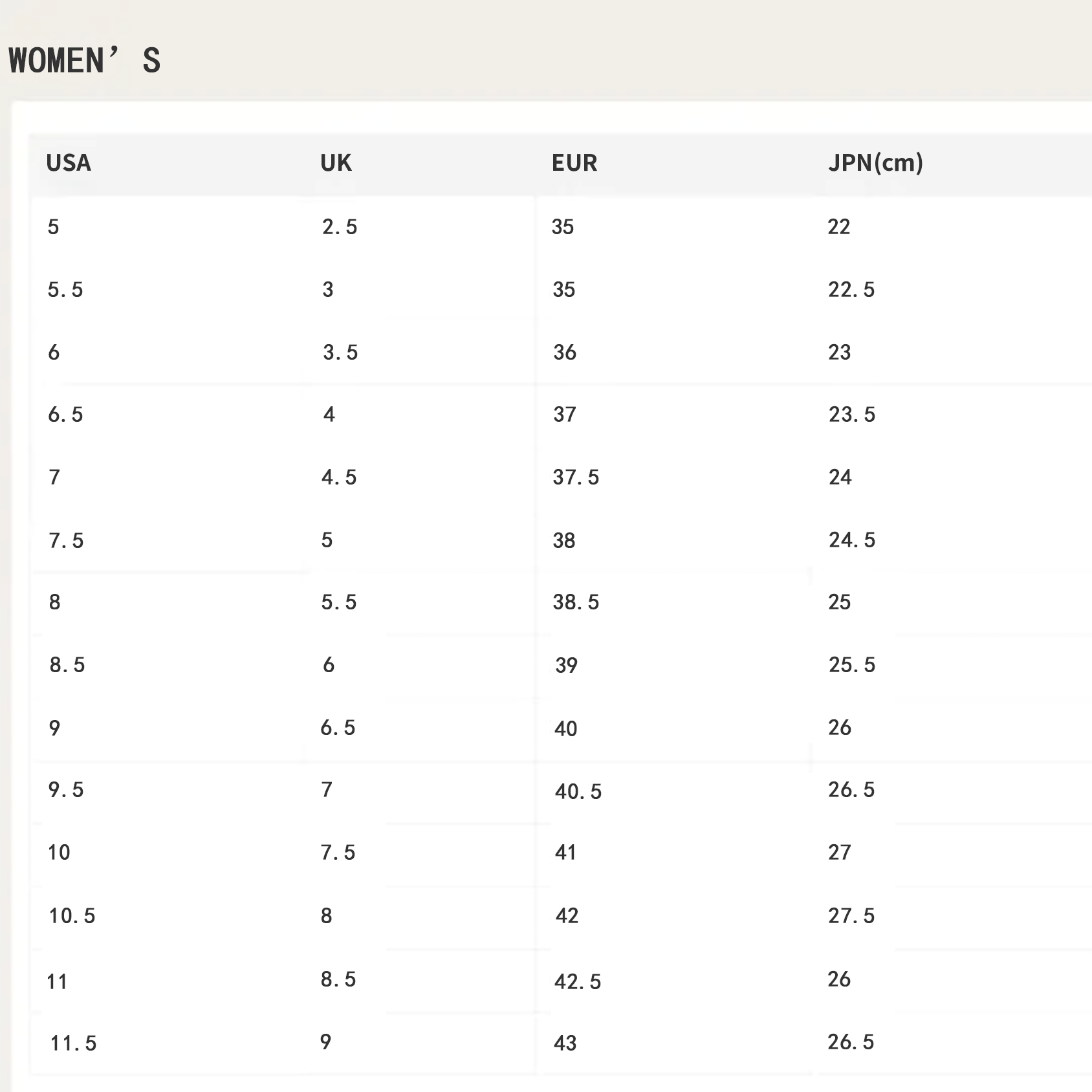This screenshot has height=1092, width=1092.
Task: Click USA size 9.5 cell
Action: pyautogui.click(x=66, y=790)
